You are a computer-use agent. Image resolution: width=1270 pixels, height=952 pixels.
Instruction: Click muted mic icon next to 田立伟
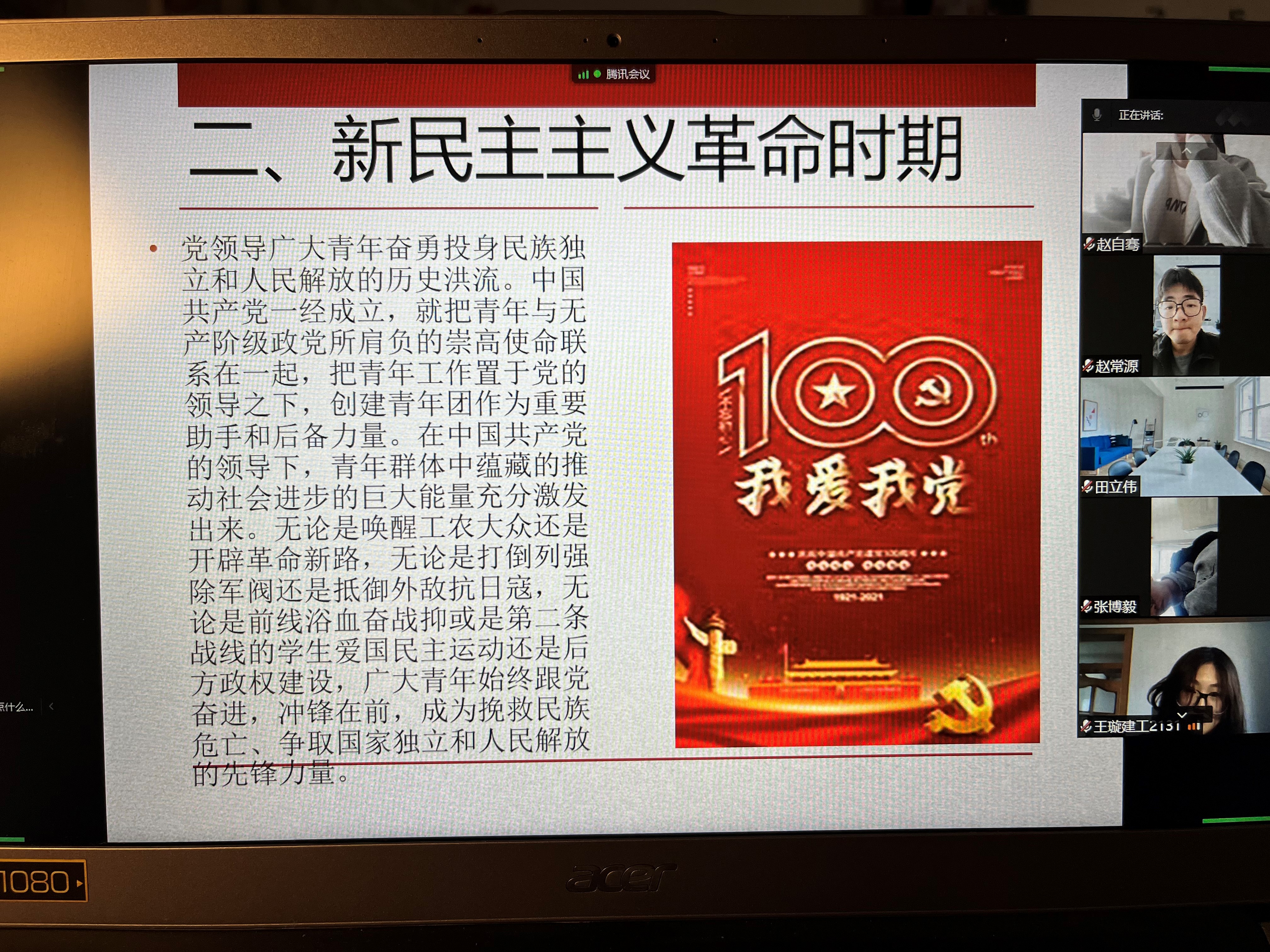[x=1087, y=487]
